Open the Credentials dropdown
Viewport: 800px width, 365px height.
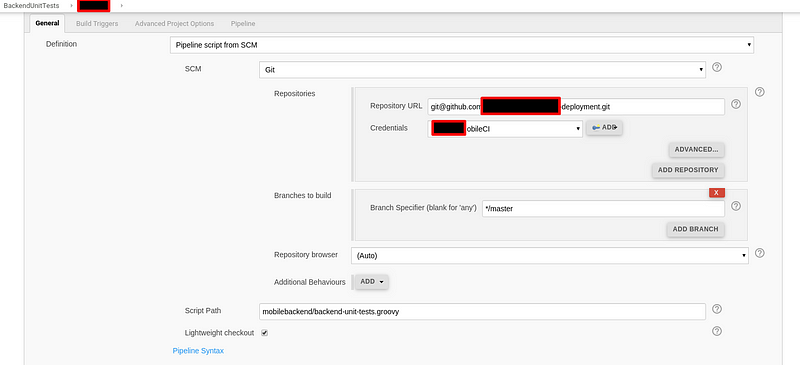(505, 129)
